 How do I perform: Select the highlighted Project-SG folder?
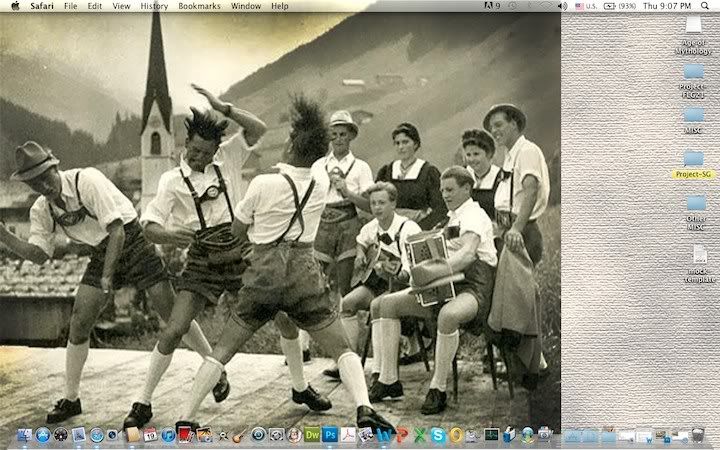tap(693, 164)
